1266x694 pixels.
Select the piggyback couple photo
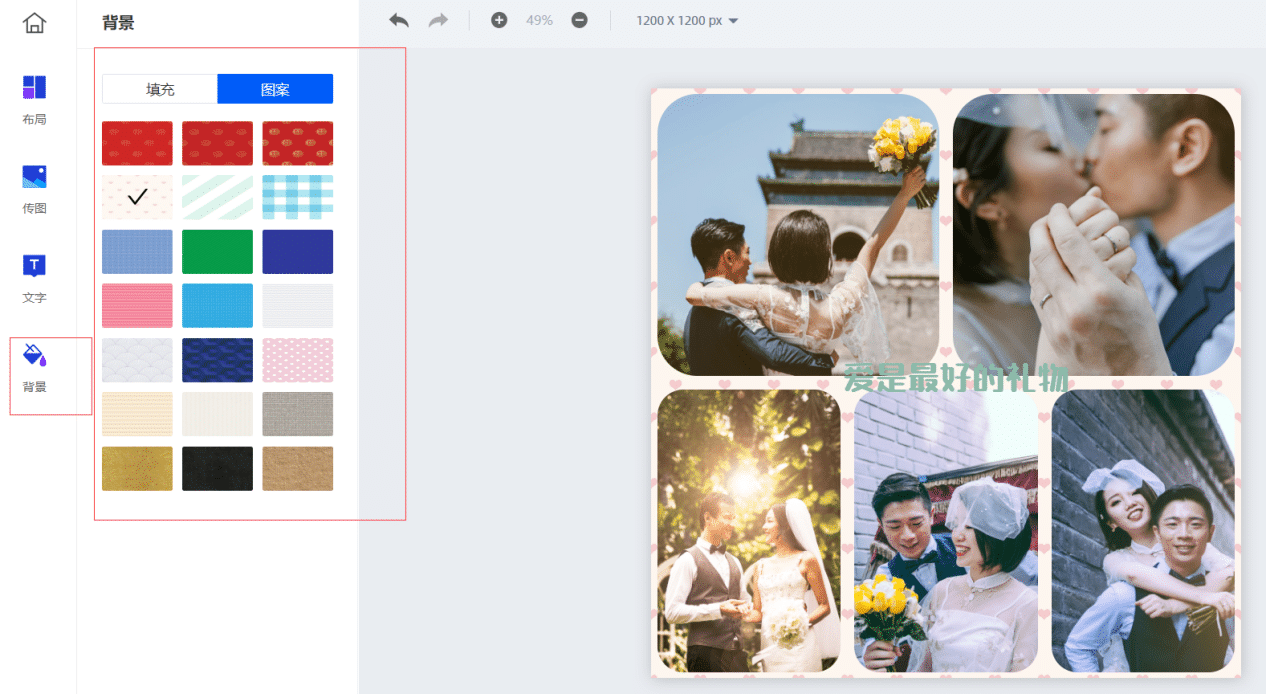coord(1144,531)
